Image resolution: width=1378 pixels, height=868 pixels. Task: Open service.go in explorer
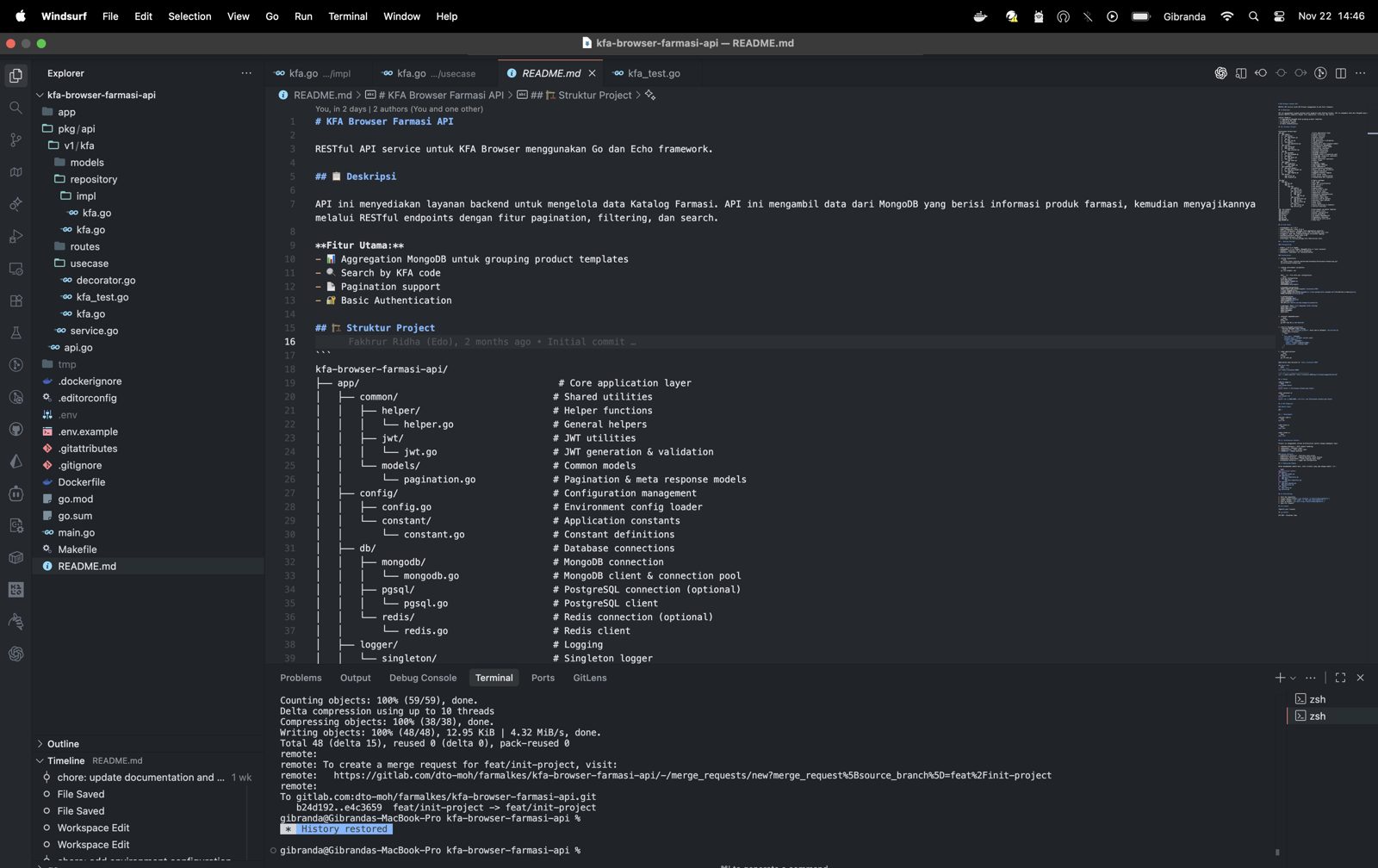pyautogui.click(x=94, y=331)
